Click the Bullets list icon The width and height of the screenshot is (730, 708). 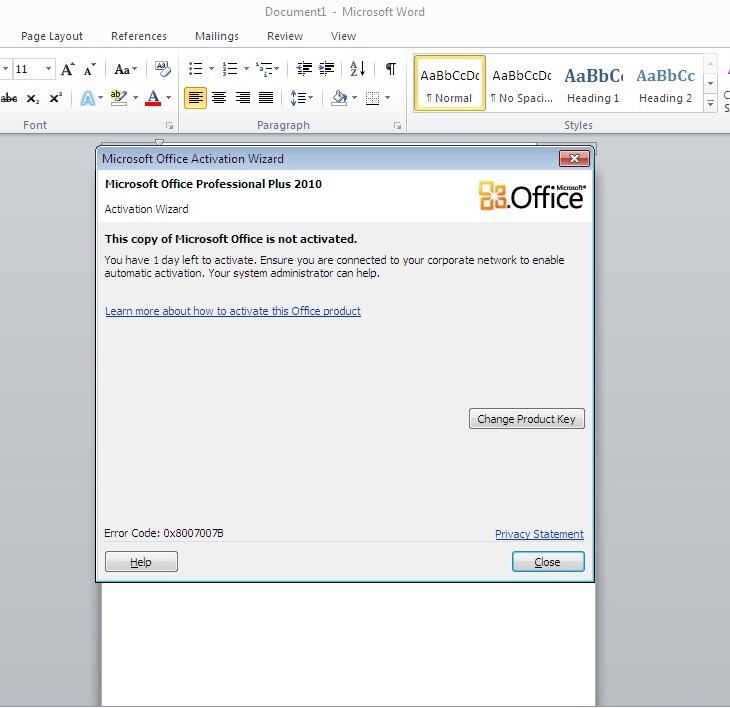(x=196, y=69)
